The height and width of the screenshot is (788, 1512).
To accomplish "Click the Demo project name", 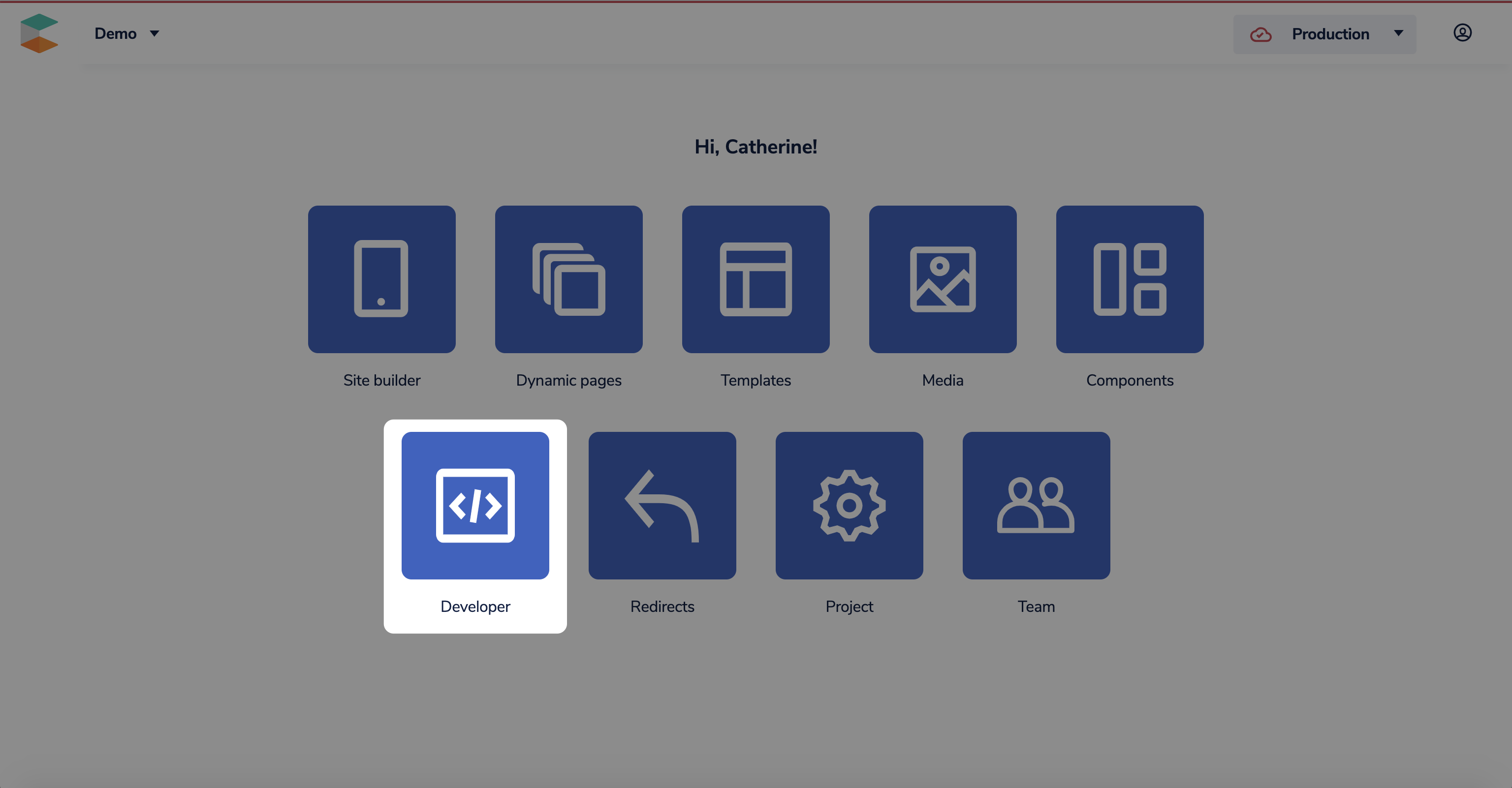I will (115, 33).
